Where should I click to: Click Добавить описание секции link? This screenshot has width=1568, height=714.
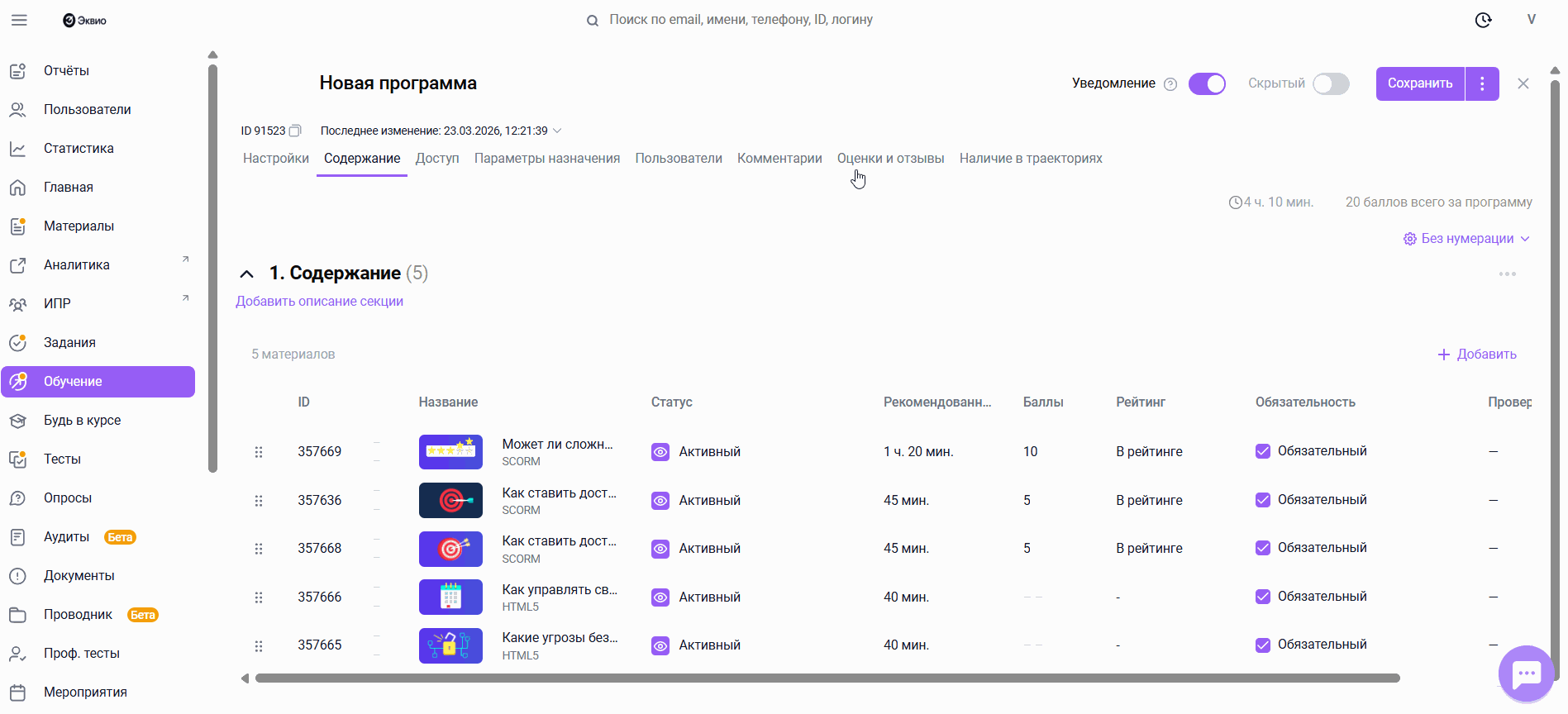[319, 302]
